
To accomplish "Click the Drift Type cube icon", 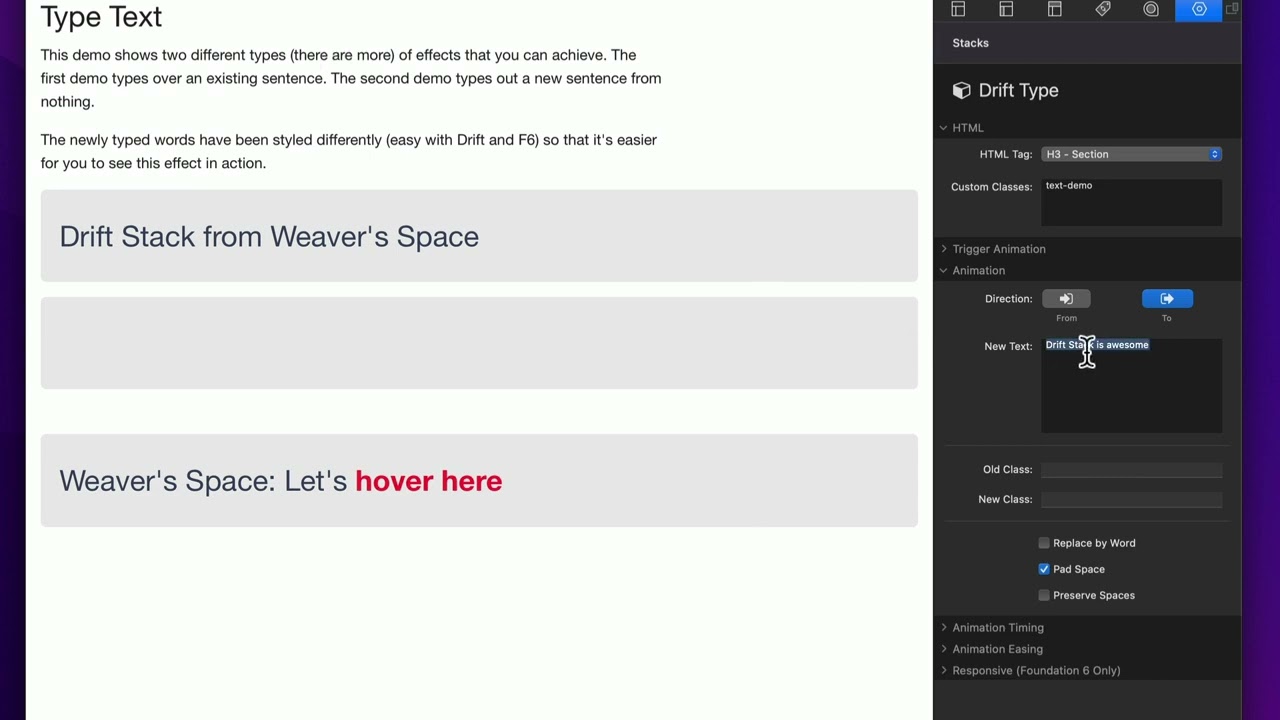I will point(961,90).
